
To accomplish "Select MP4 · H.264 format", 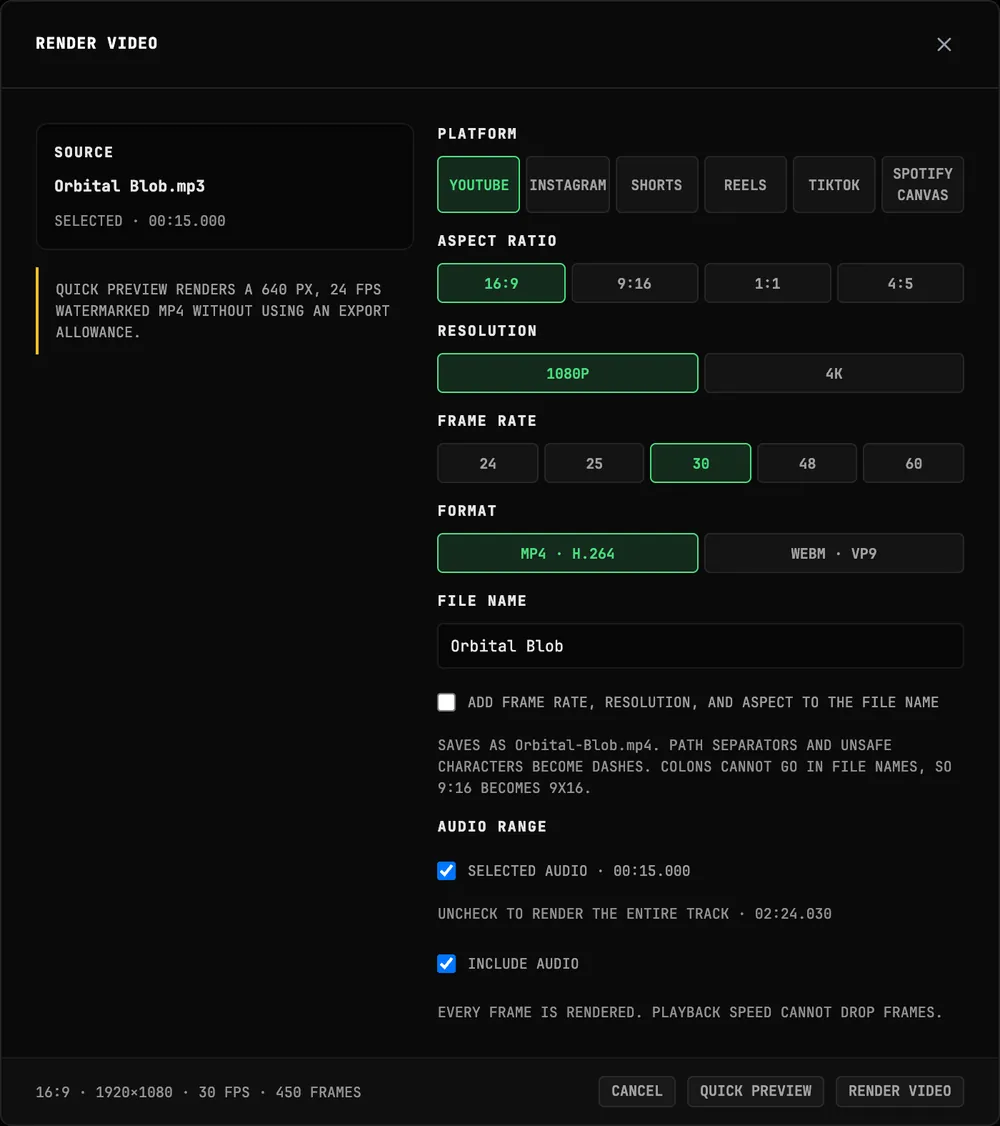I will 568,553.
